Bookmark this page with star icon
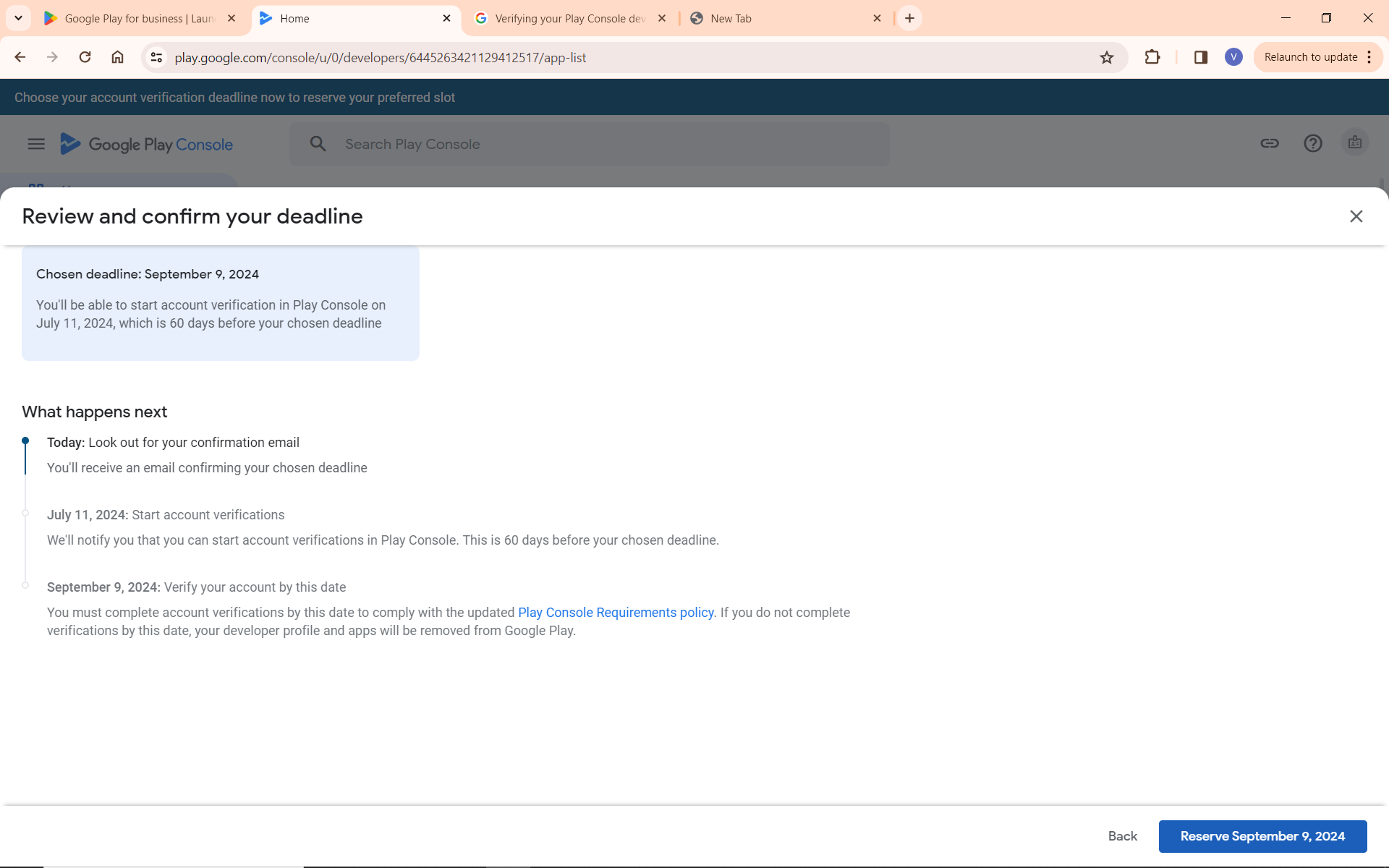The height and width of the screenshot is (868, 1389). click(x=1107, y=58)
